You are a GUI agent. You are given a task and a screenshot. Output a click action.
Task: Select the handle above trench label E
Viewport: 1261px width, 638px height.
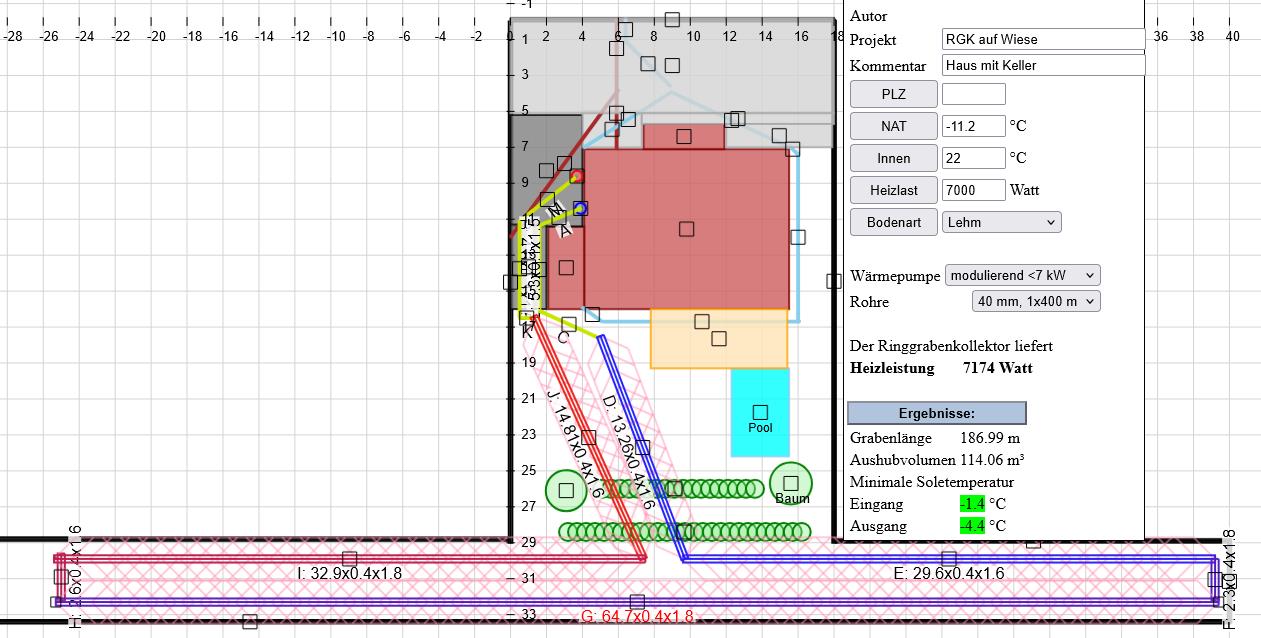pyautogui.click(x=948, y=558)
